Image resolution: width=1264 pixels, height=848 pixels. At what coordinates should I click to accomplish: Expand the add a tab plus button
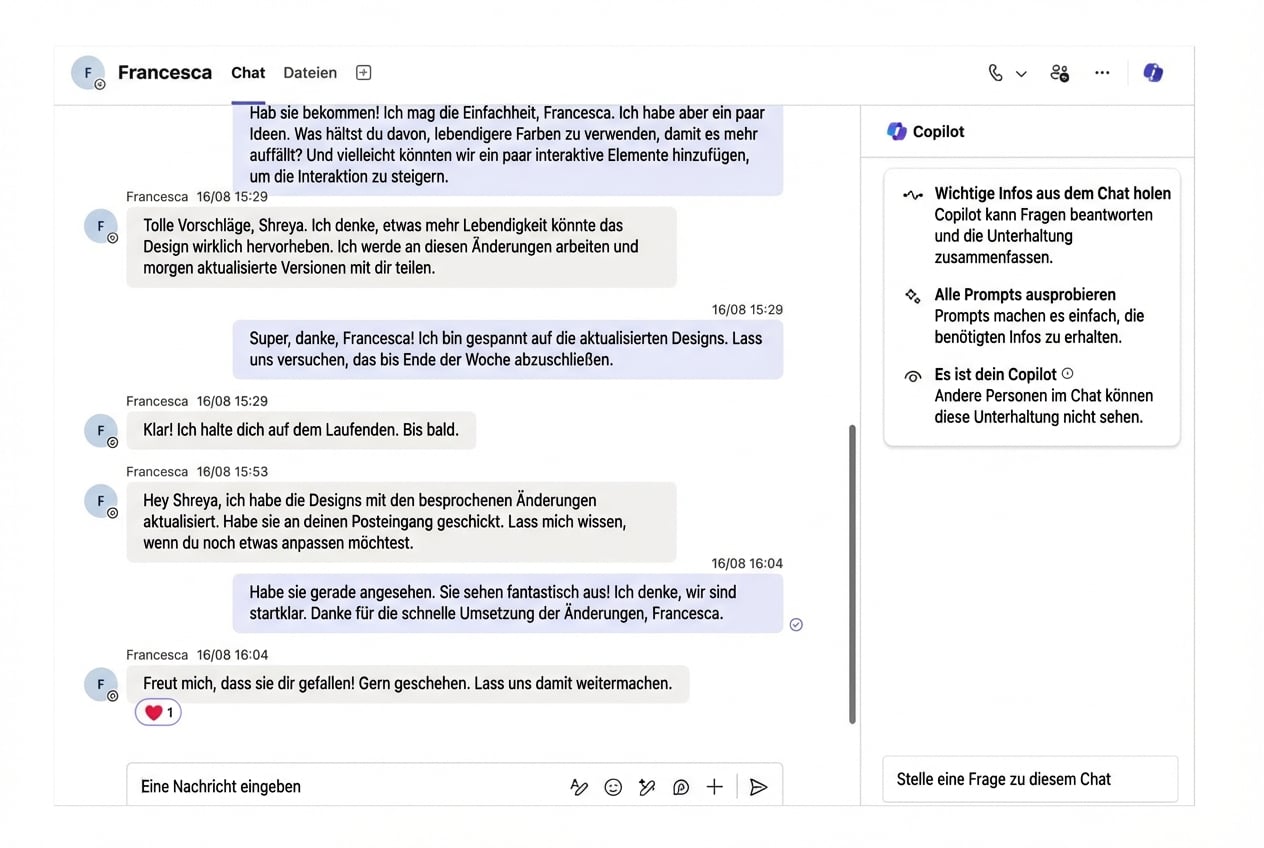(363, 72)
